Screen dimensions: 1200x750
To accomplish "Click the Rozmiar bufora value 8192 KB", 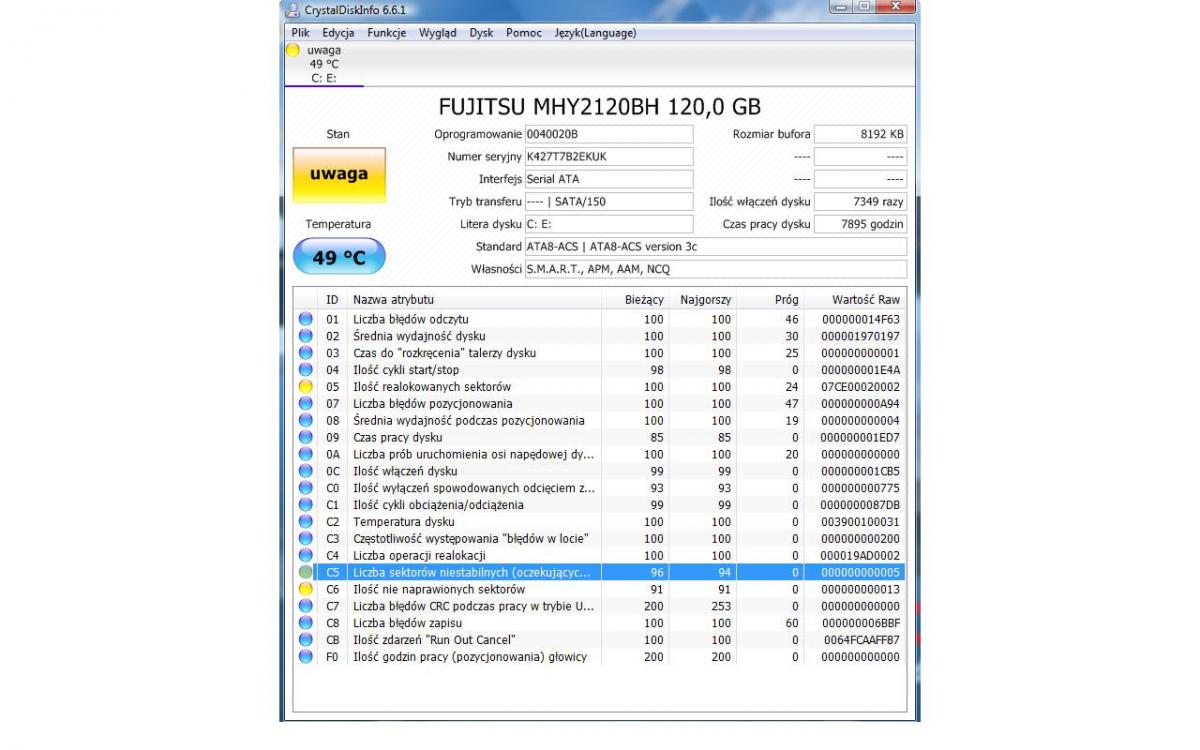I will point(860,134).
